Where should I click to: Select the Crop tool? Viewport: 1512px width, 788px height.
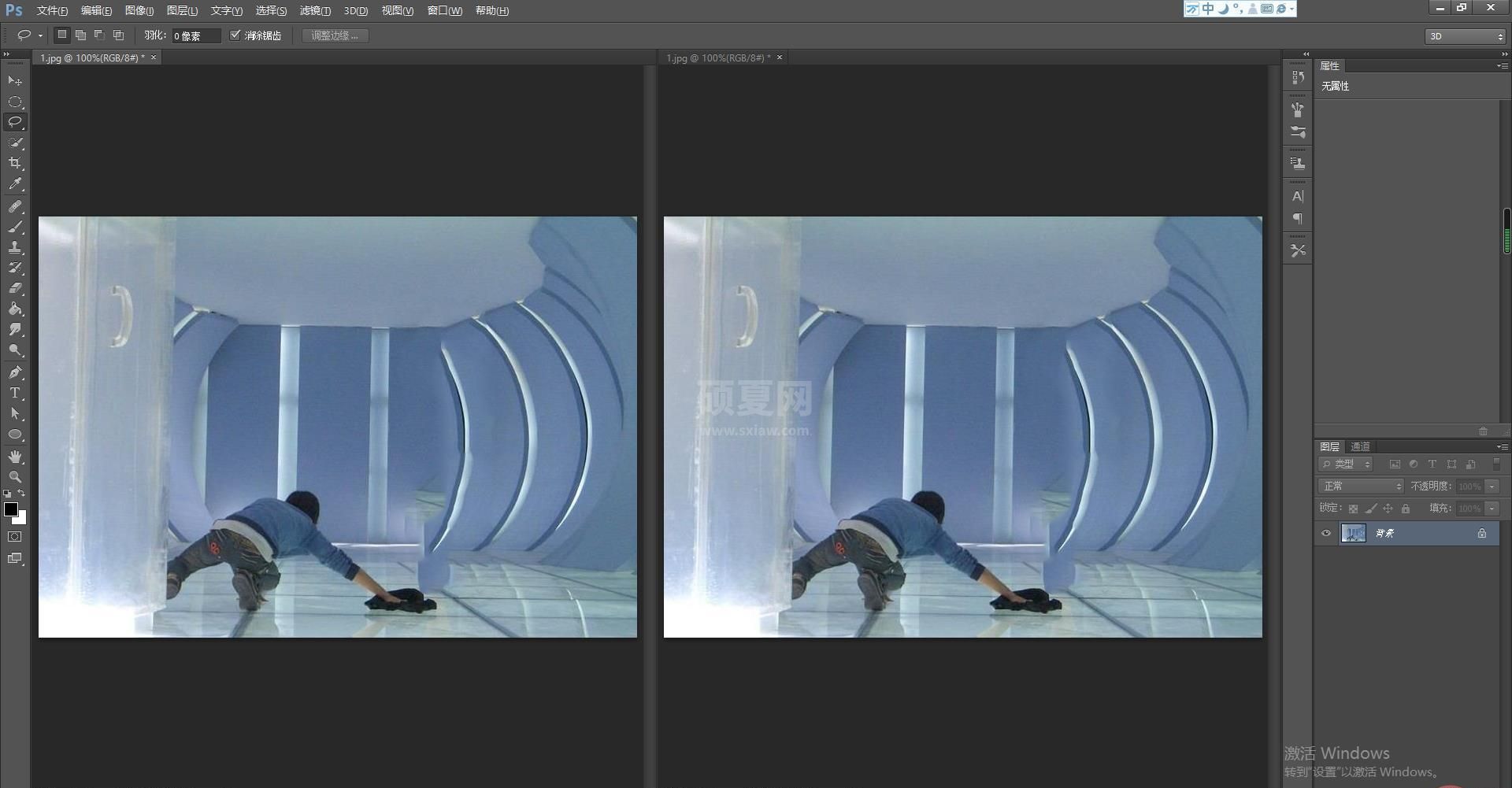coord(15,163)
